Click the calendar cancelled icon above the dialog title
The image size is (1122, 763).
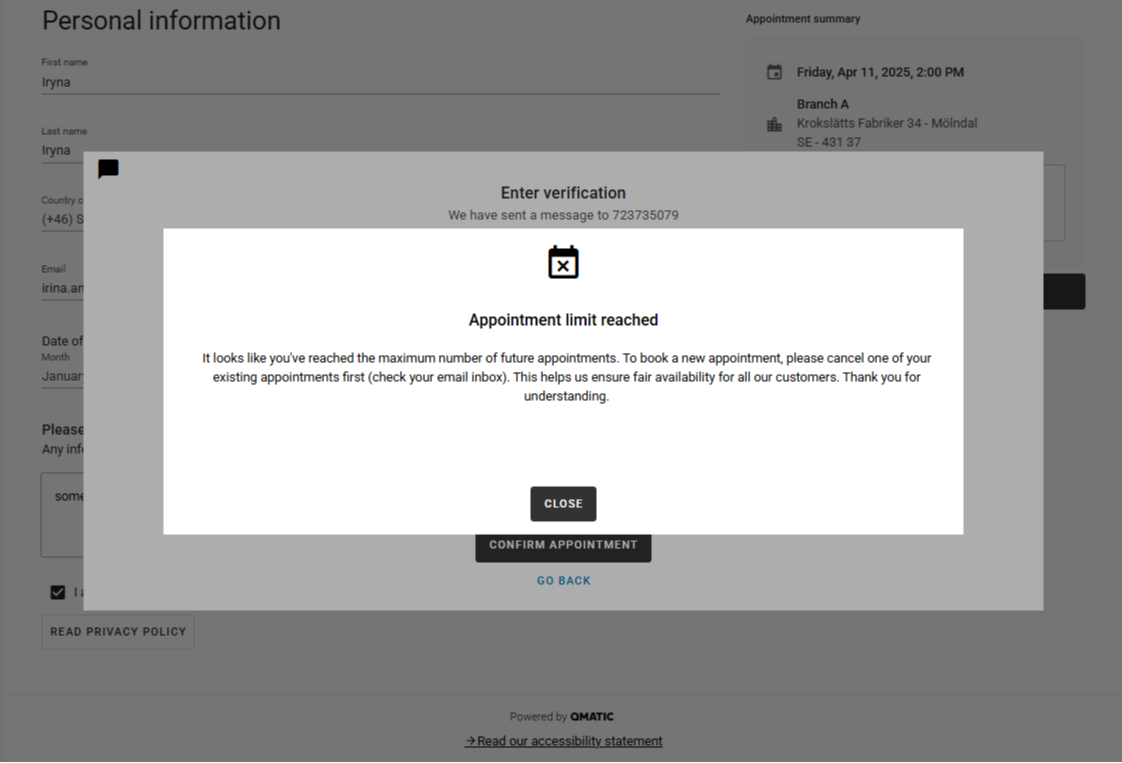pyautogui.click(x=563, y=262)
